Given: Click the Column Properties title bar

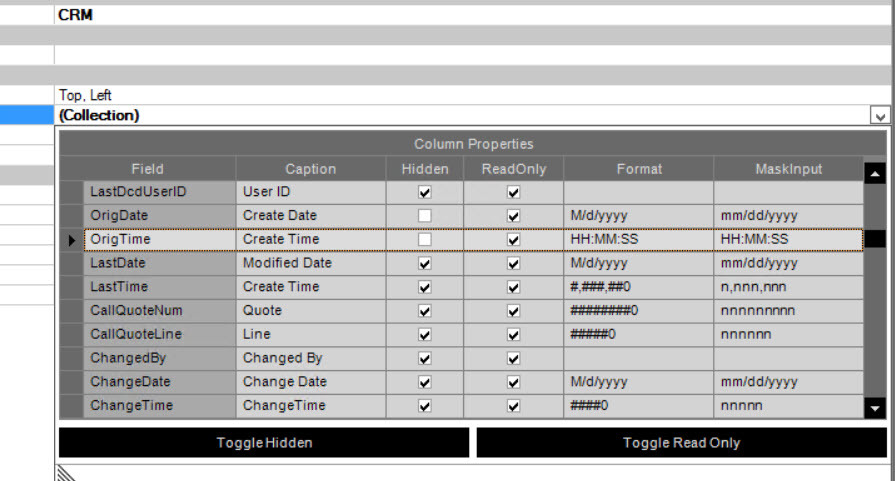Looking at the screenshot, I should (473, 144).
